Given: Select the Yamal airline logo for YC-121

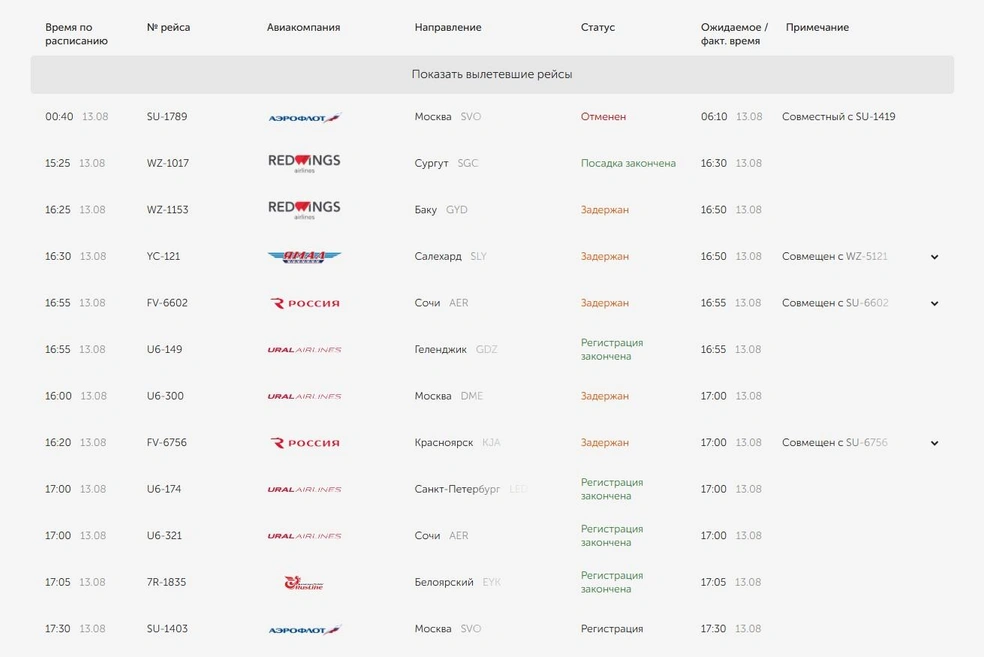Looking at the screenshot, I should (304, 256).
